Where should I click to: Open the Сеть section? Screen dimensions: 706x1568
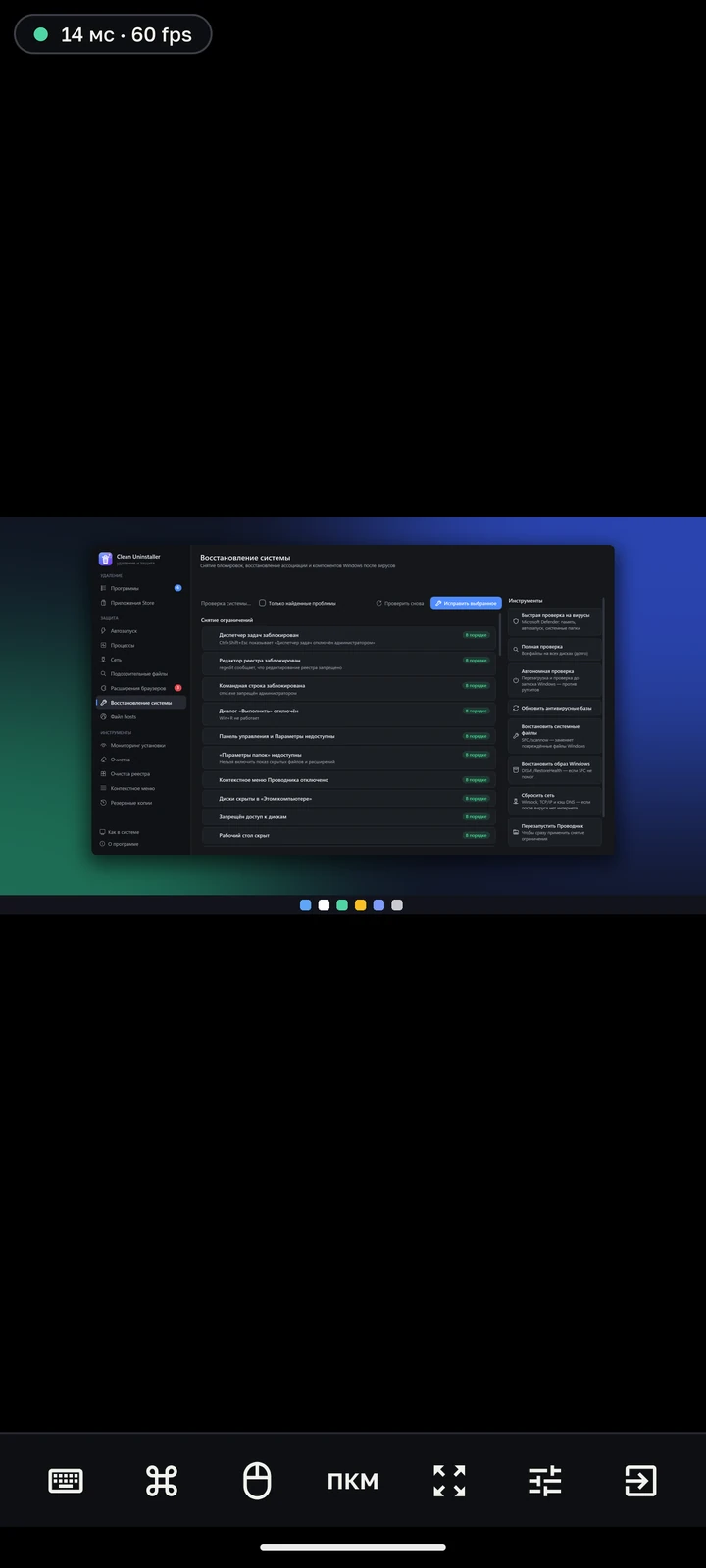140,660
